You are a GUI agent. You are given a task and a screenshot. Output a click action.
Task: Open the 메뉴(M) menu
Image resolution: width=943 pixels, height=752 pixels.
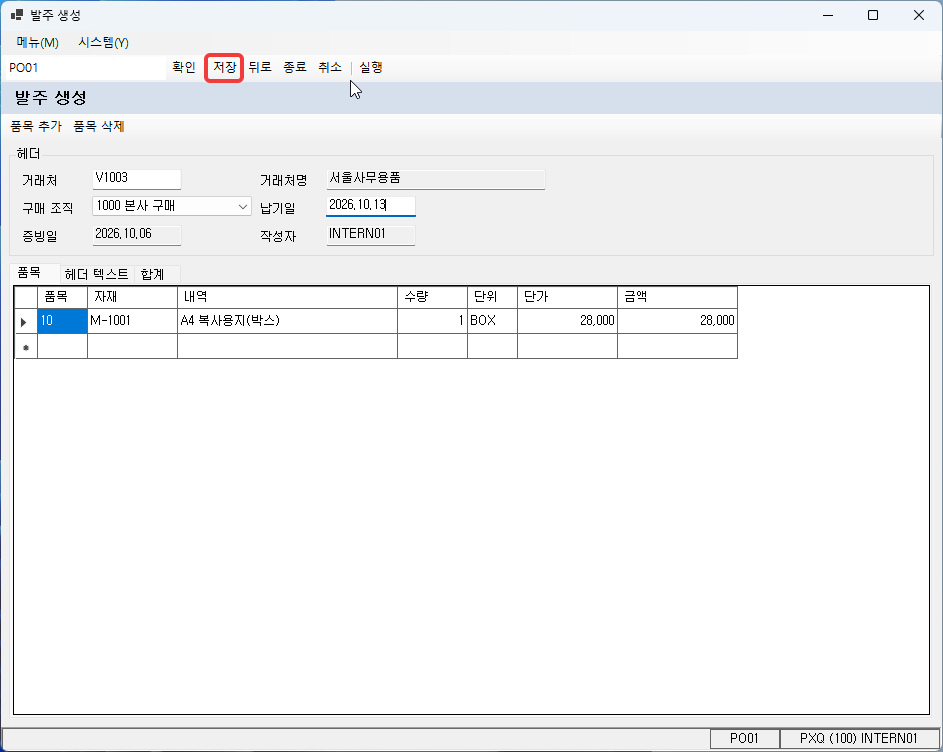pos(37,42)
